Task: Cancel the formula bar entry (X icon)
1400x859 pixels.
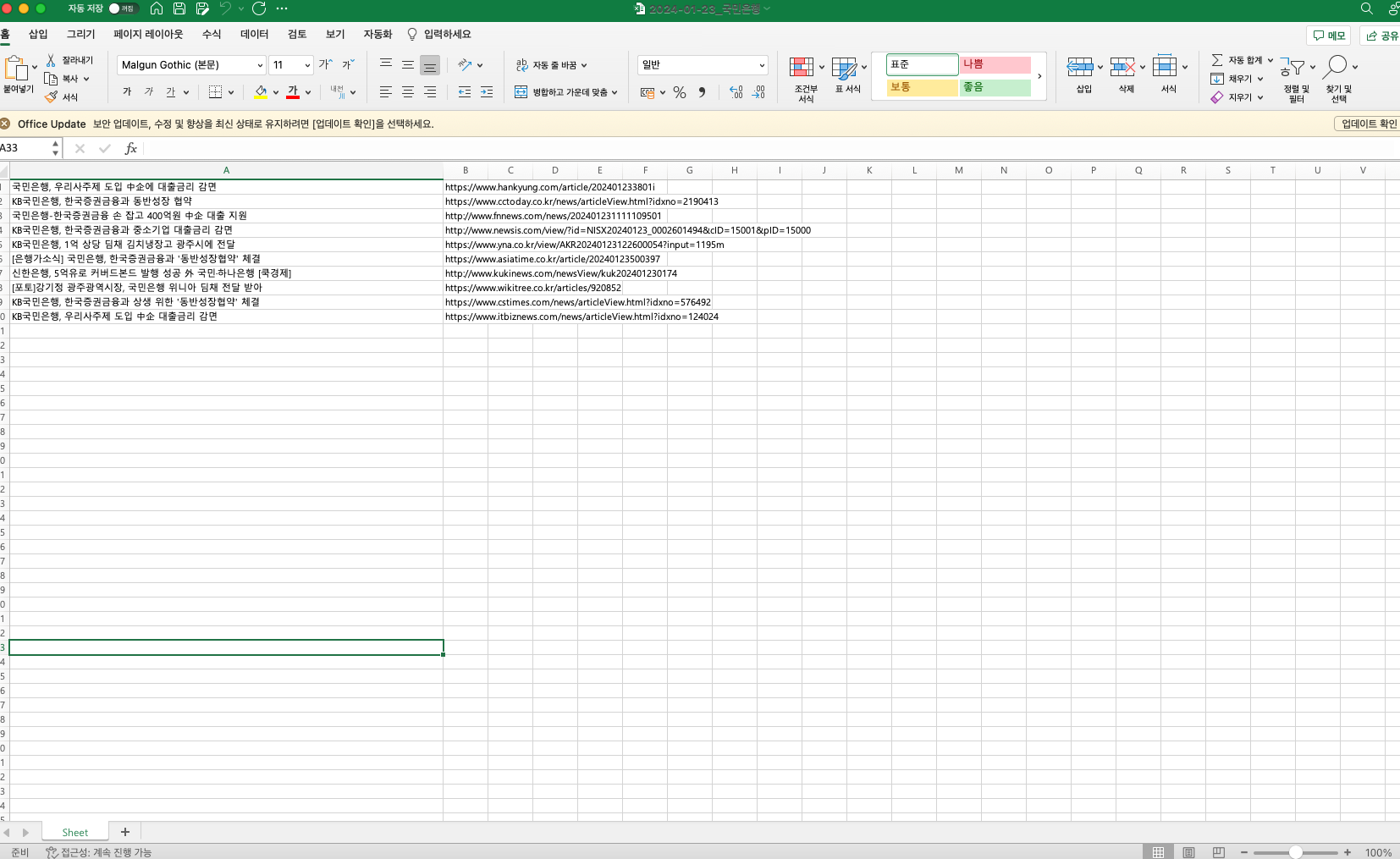Action: tap(80, 148)
